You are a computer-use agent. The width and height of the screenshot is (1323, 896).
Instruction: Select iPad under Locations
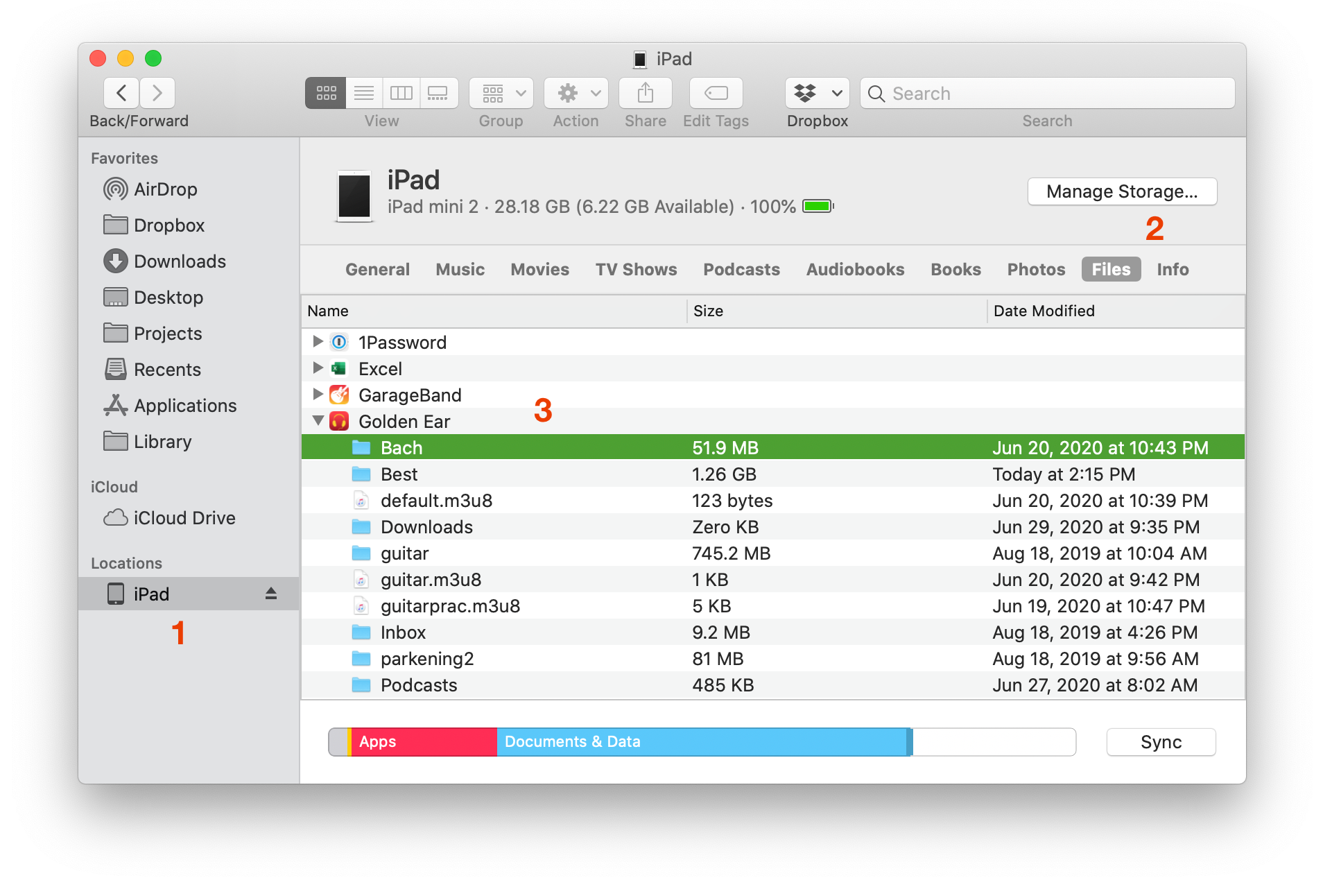(189, 594)
